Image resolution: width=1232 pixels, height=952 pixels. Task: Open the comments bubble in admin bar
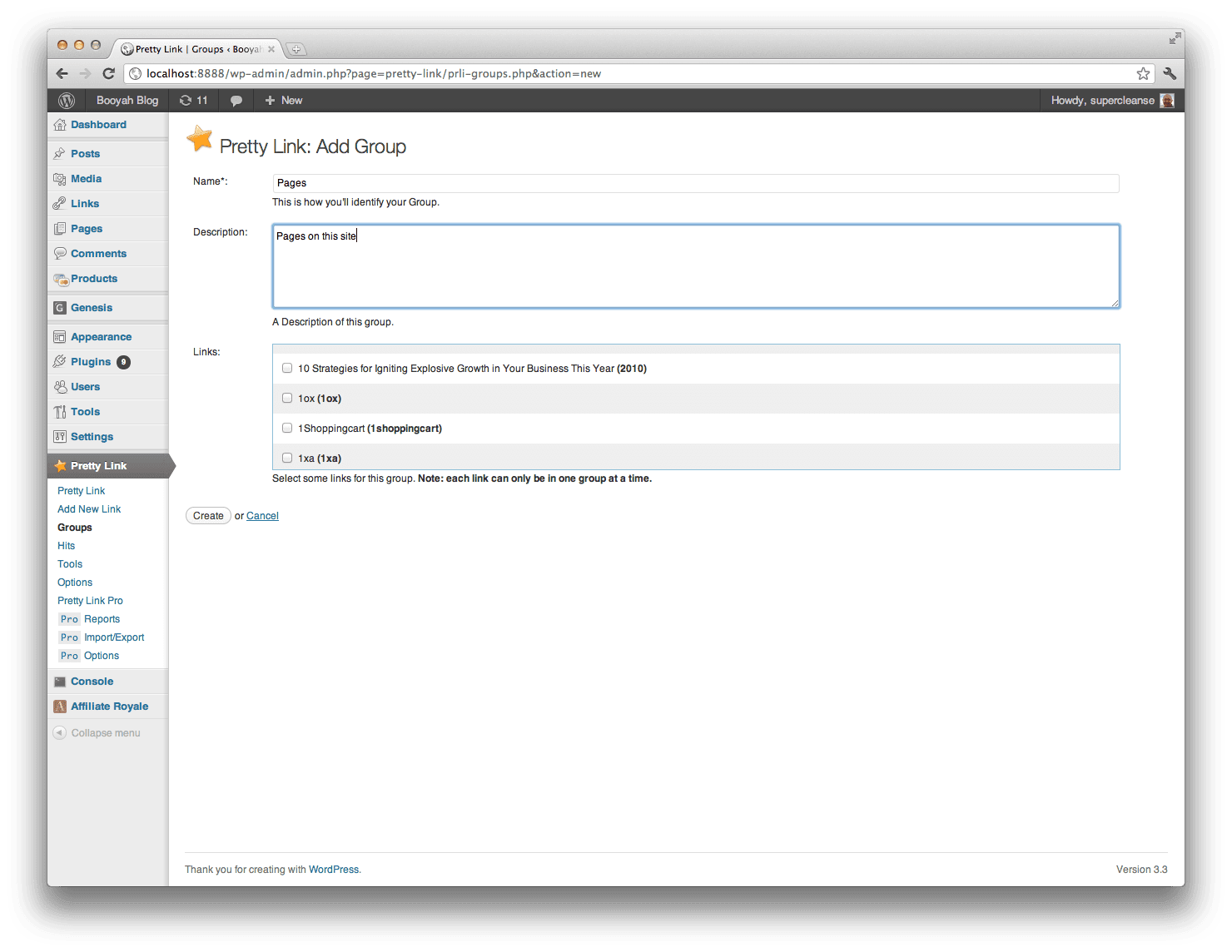click(x=236, y=101)
